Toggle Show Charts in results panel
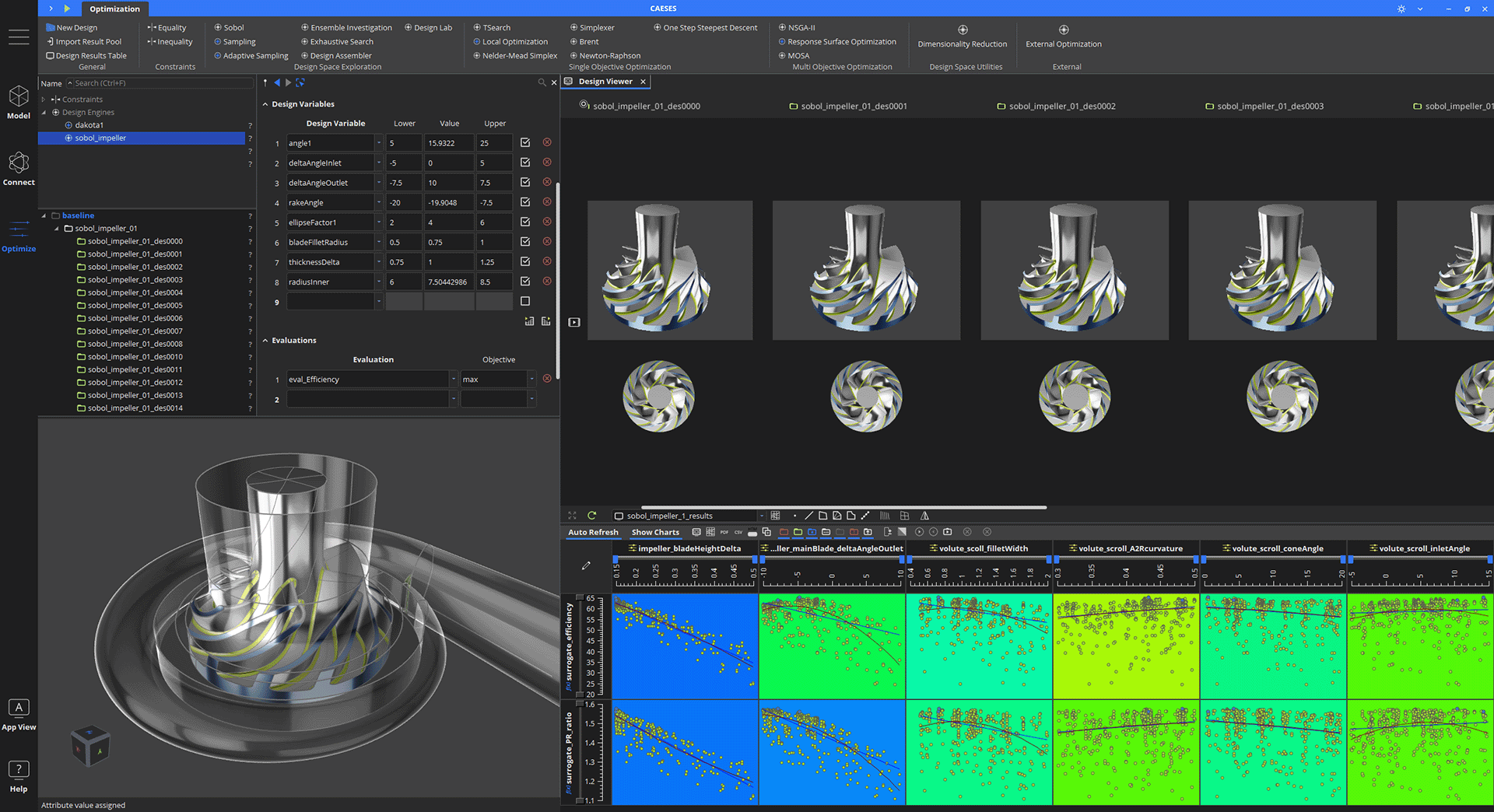Image resolution: width=1494 pixels, height=812 pixels. [655, 532]
